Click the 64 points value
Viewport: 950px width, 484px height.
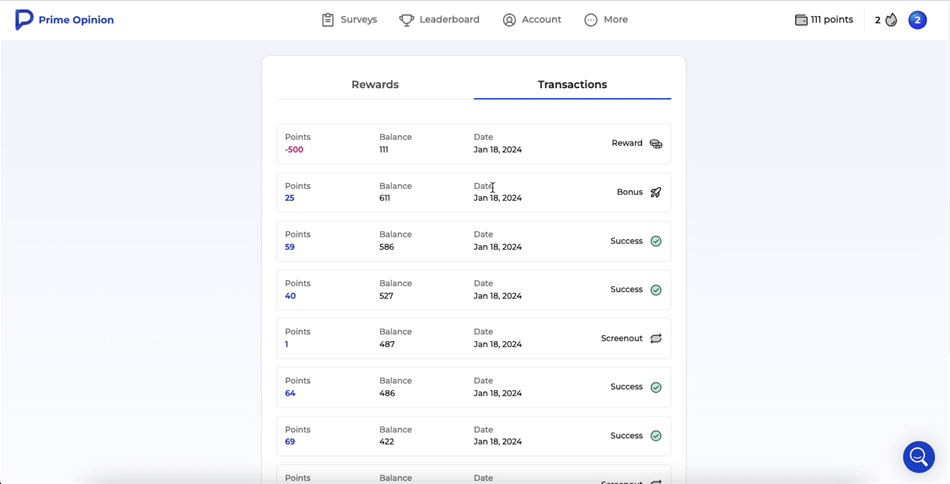coord(290,393)
